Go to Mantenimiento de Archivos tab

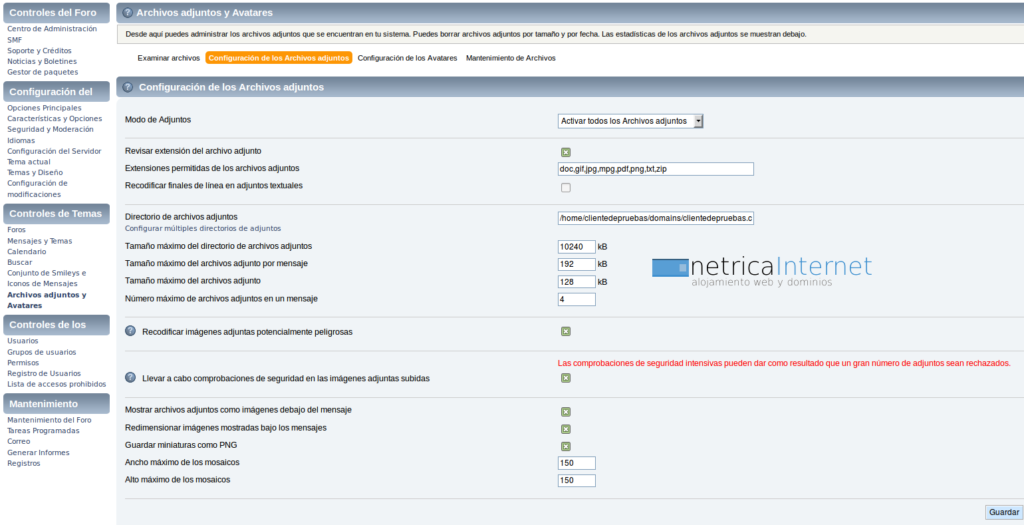[510, 58]
